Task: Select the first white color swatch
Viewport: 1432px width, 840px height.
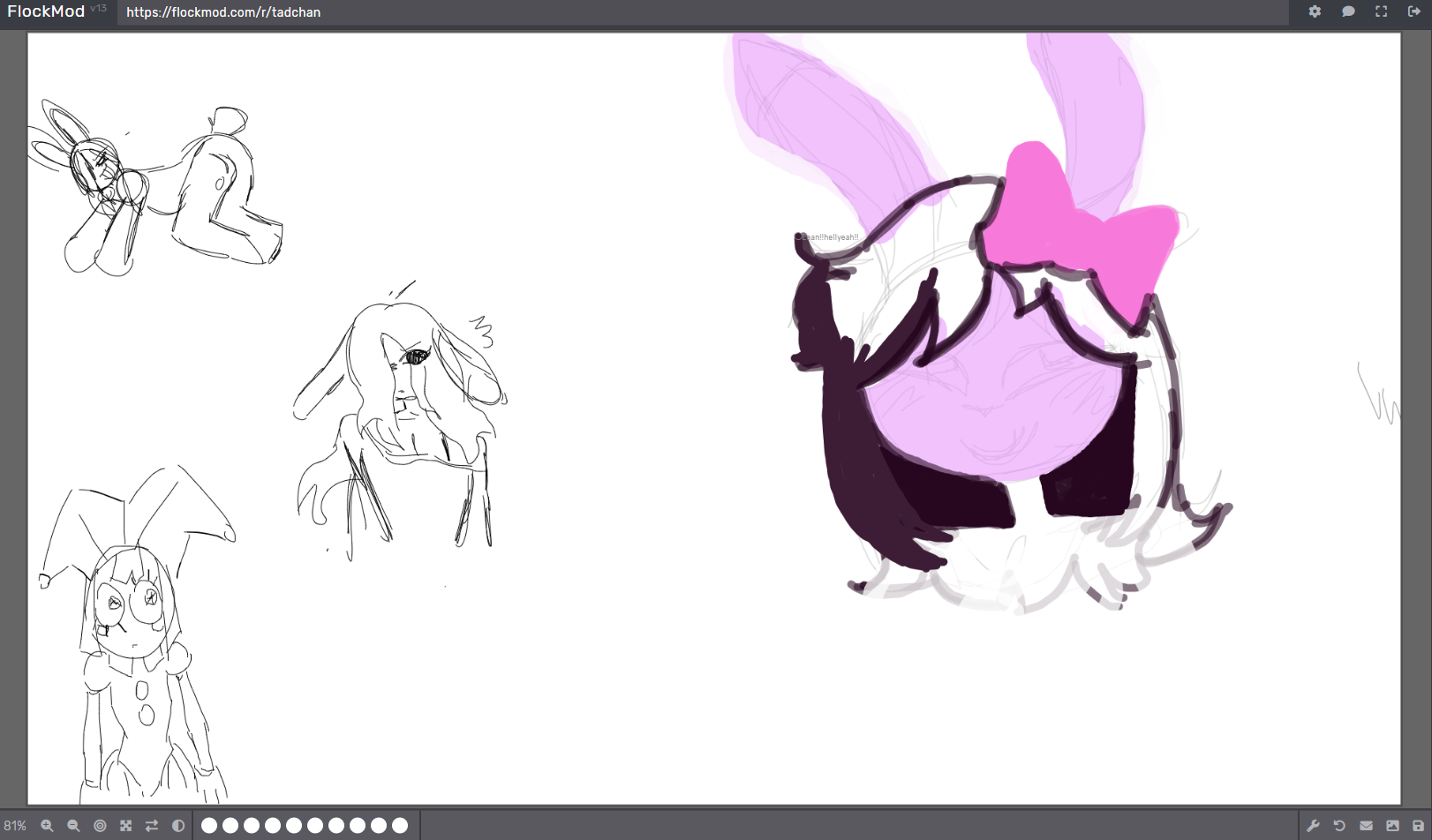Action: pos(209,826)
